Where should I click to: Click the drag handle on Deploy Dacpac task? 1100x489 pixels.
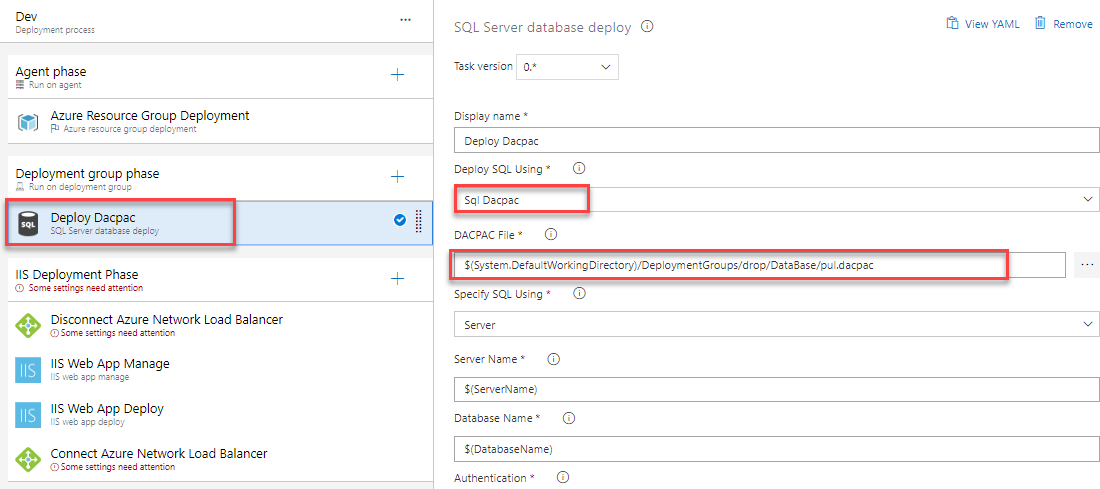[419, 220]
